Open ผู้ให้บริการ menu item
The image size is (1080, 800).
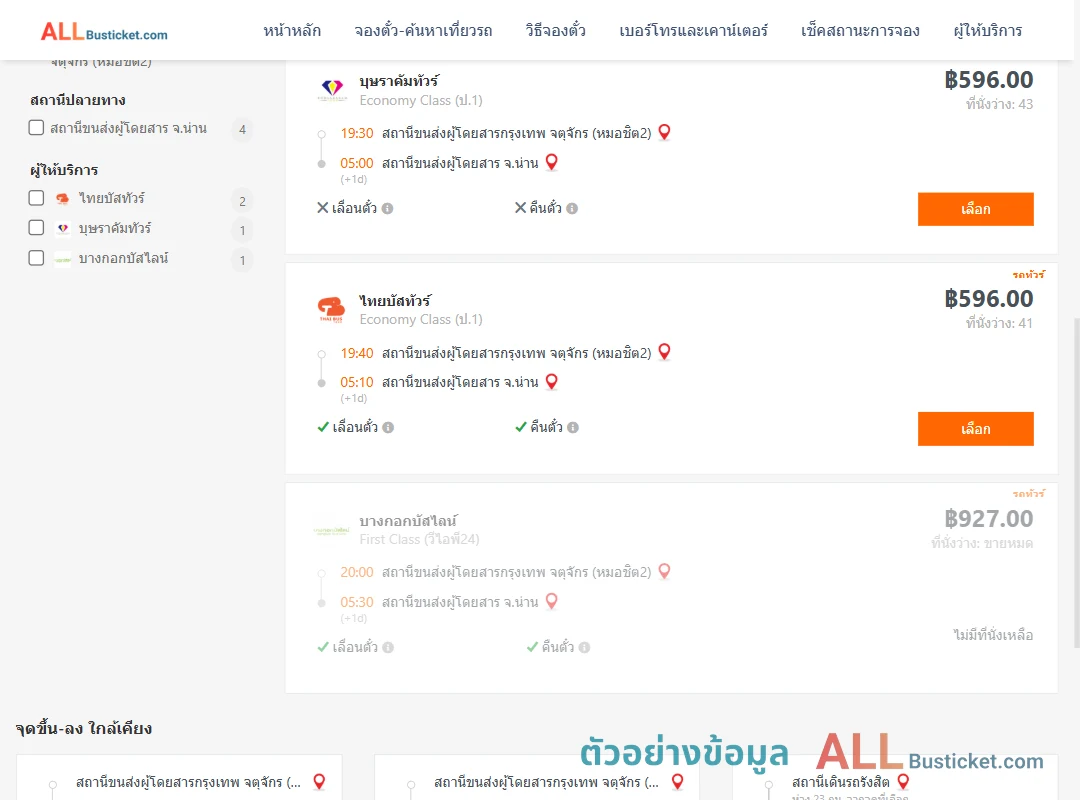[987, 31]
